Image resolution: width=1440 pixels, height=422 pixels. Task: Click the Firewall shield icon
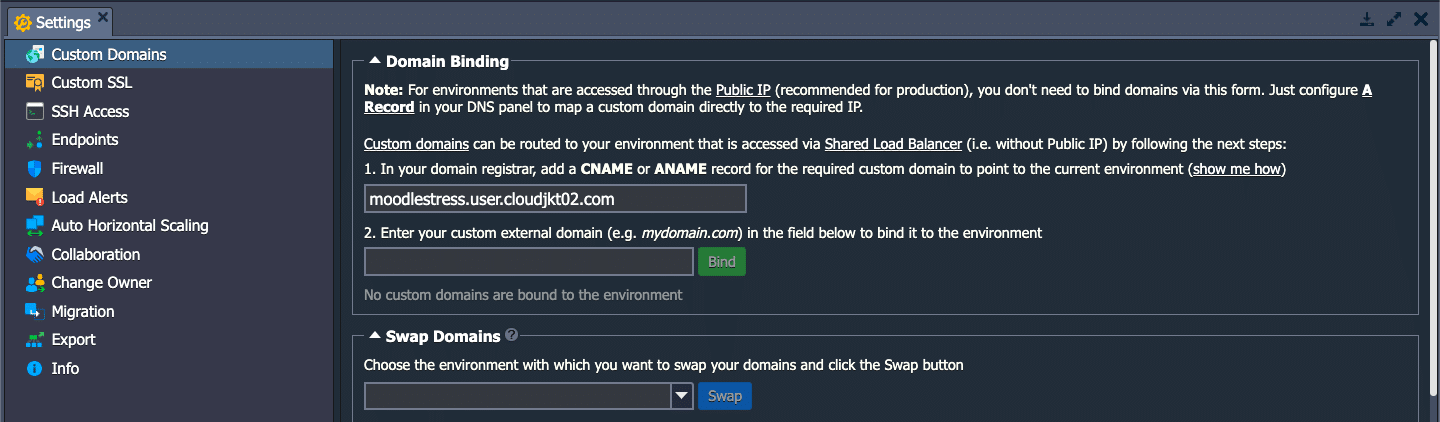35,168
